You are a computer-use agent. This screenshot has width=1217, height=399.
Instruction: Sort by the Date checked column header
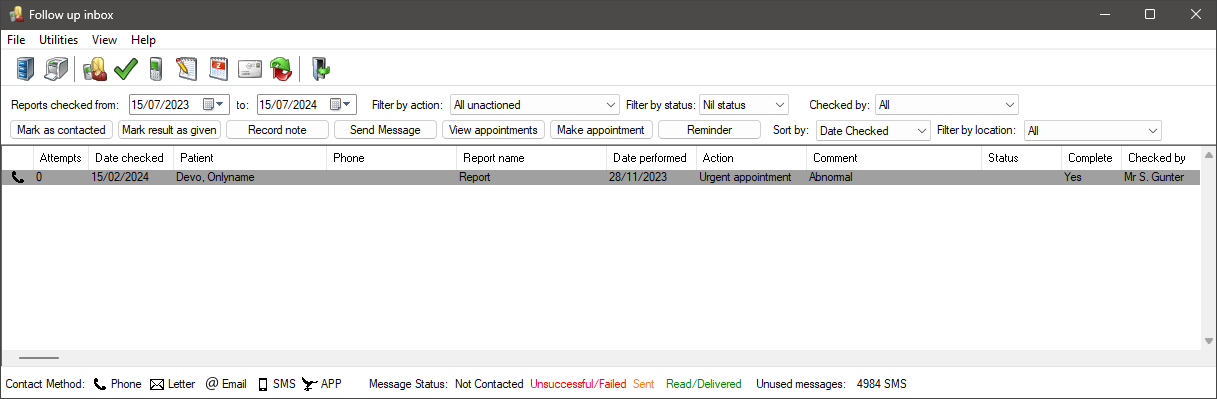pos(131,158)
